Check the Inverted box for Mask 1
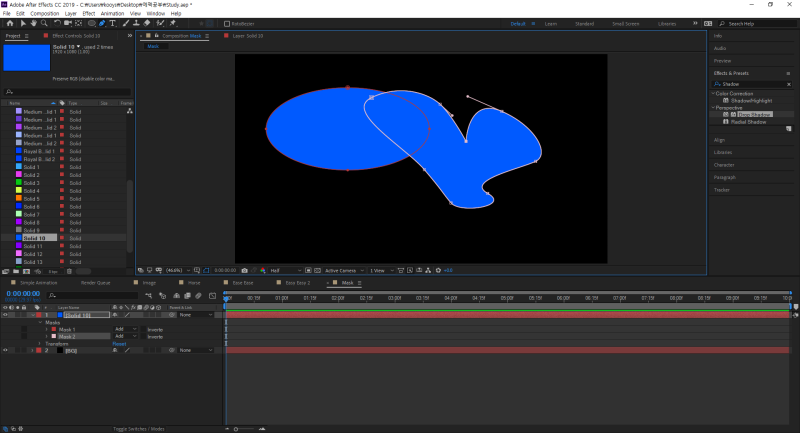The height and width of the screenshot is (433, 800). click(x=144, y=329)
